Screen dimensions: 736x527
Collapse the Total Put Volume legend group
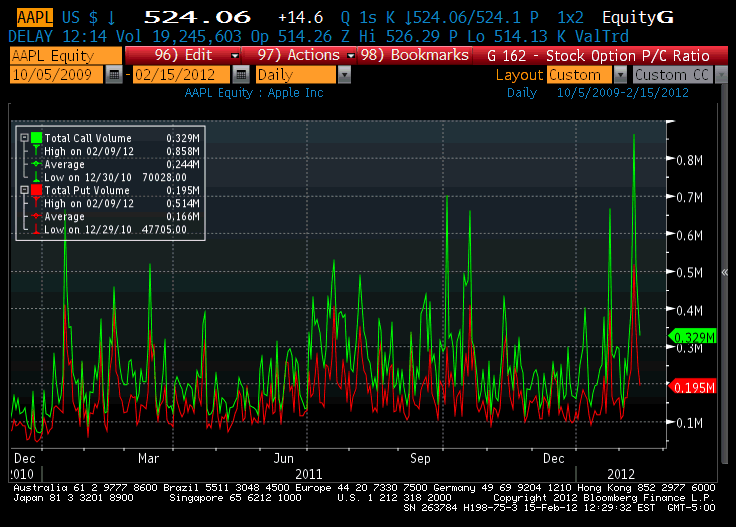[x=24, y=190]
